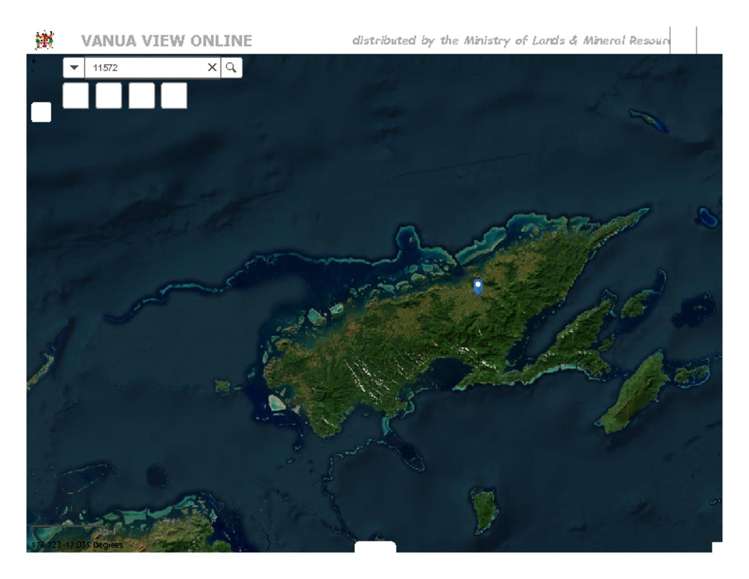Screen dimensions: 749x579
Task: Select the blue location pin on the island
Action: pyautogui.click(x=478, y=288)
